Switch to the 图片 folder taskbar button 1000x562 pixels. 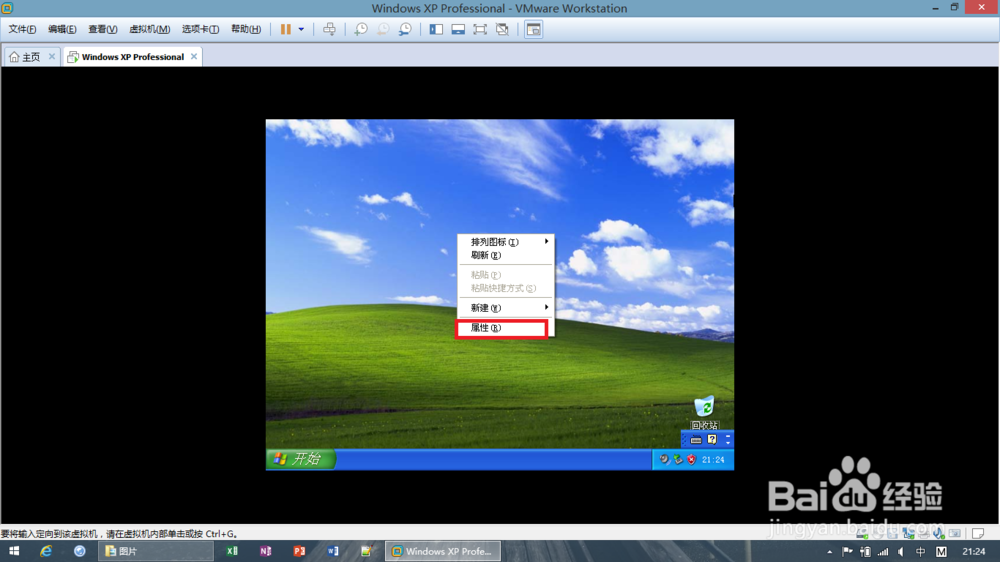coord(156,551)
